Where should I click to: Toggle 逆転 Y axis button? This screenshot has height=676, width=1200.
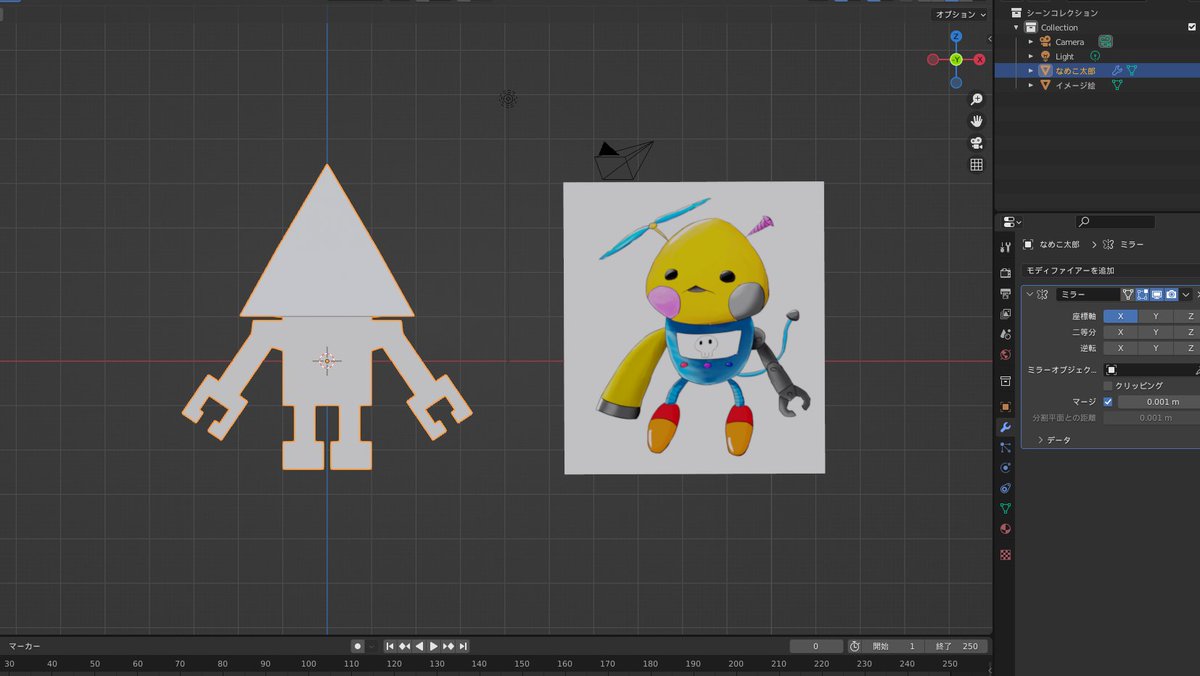tap(1156, 348)
